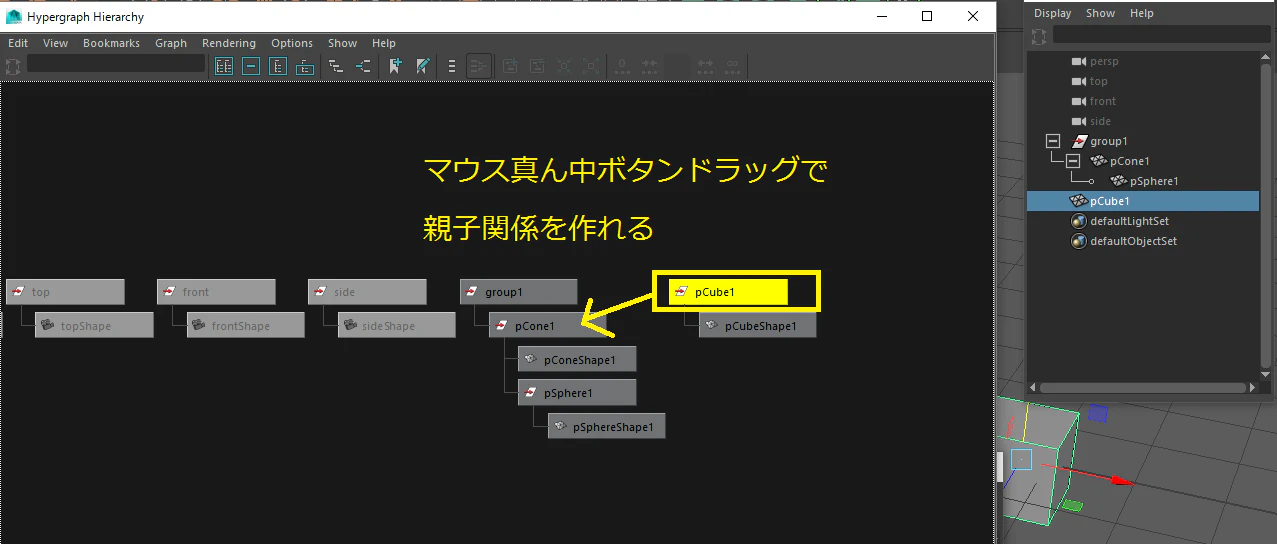Click the Frame Hierarchy icon in Hypergraph toolbar
The height and width of the screenshot is (544, 1277).
coord(278,66)
